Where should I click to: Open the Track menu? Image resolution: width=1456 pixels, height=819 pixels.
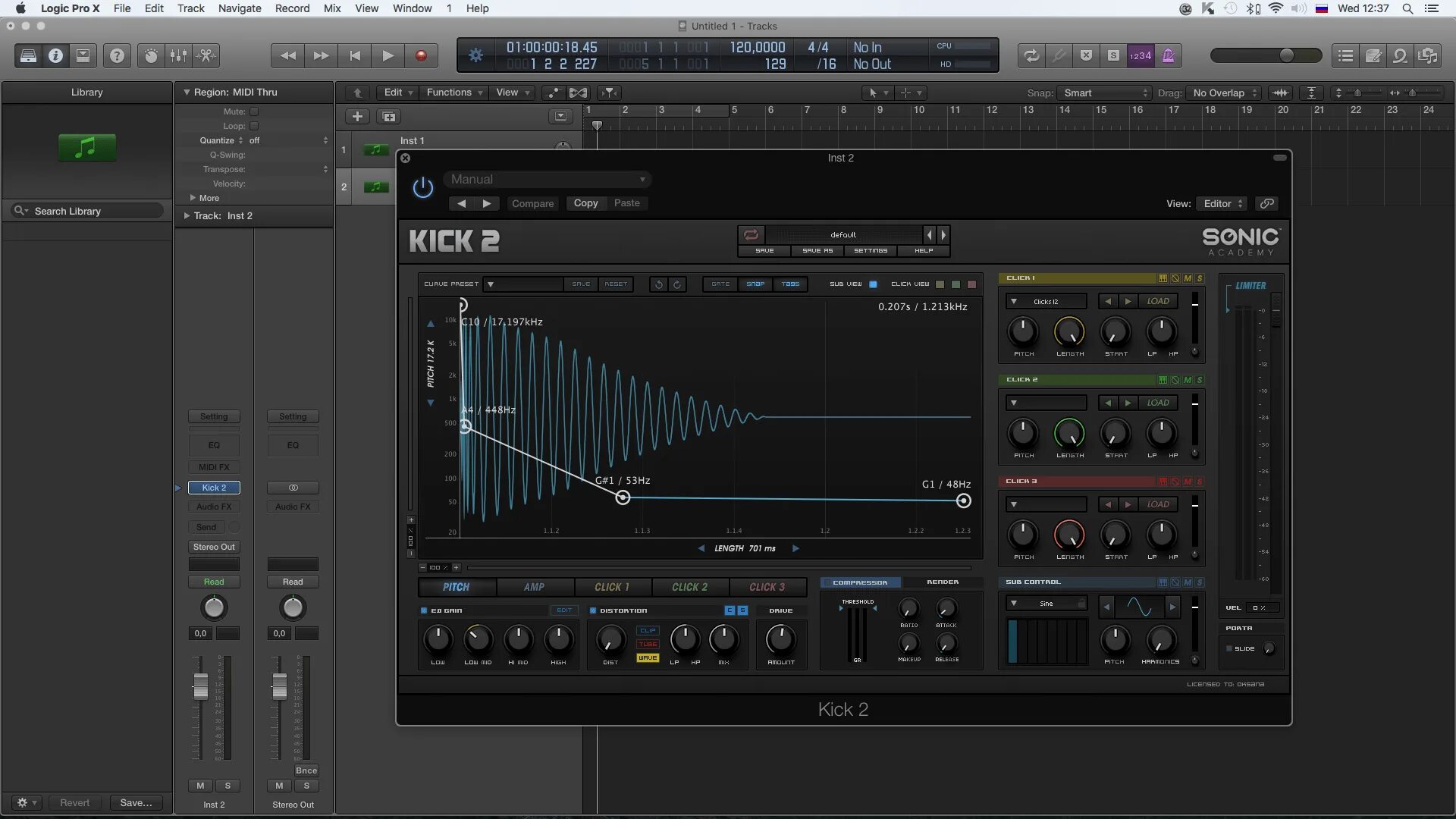pyautogui.click(x=190, y=8)
